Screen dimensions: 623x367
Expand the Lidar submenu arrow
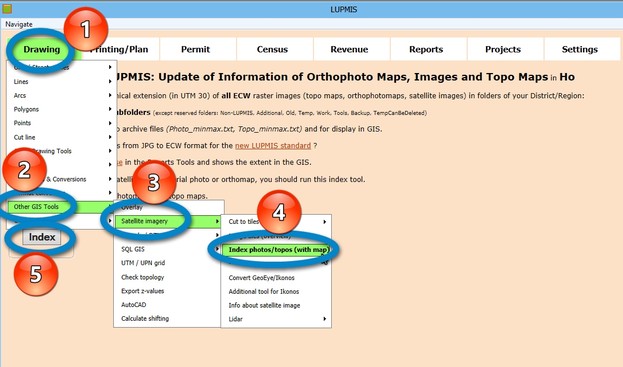[x=325, y=319]
